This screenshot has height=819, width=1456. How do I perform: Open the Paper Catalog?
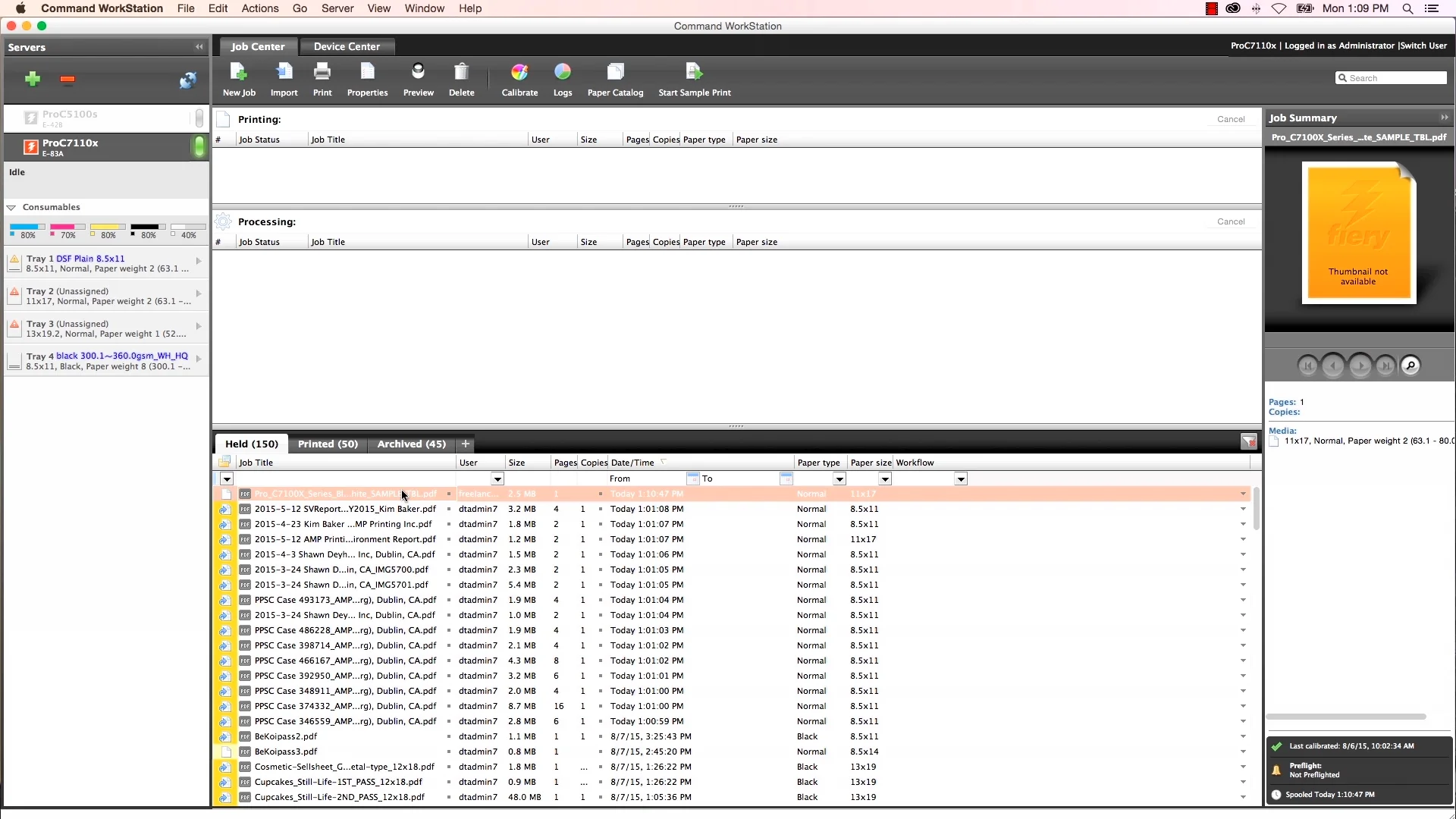pyautogui.click(x=615, y=73)
